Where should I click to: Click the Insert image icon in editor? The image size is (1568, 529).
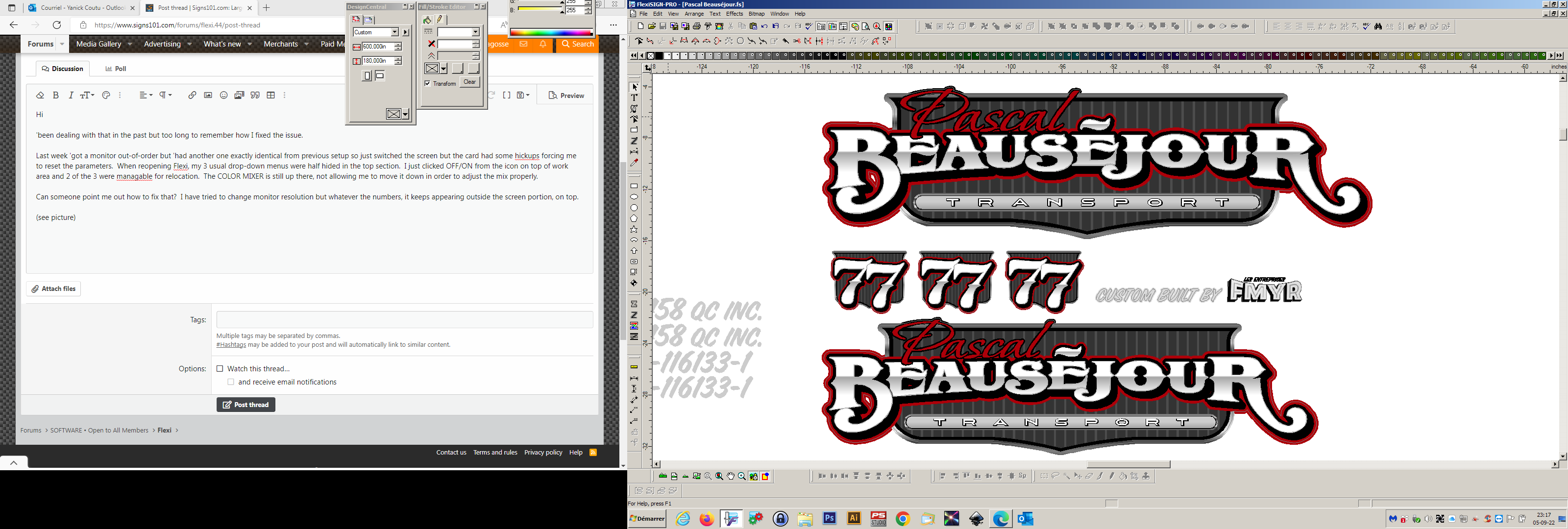(208, 95)
